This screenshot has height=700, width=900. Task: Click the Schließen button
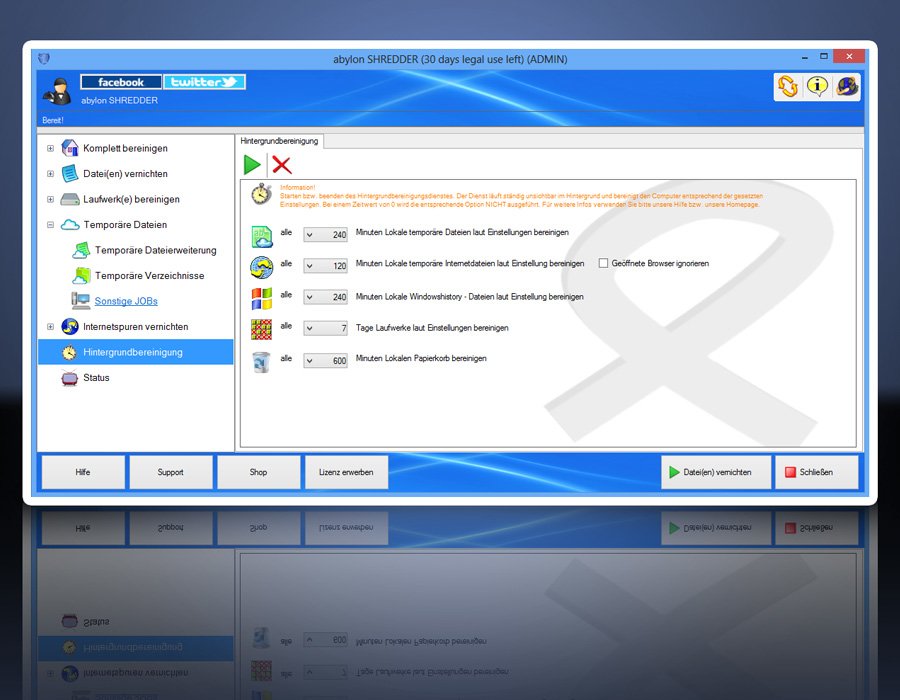(816, 472)
